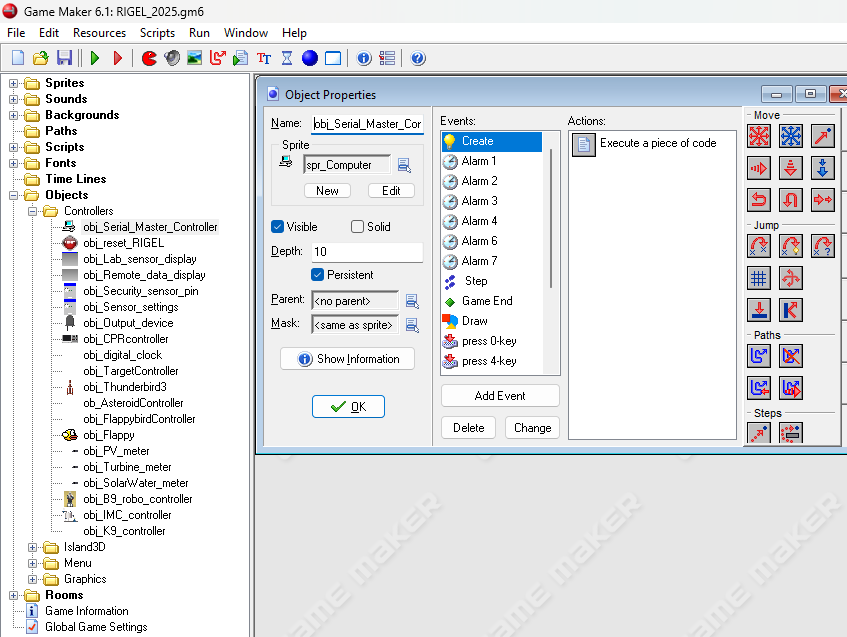This screenshot has height=637, width=847.
Task: Uncheck the Visible checkbox
Action: click(279, 227)
